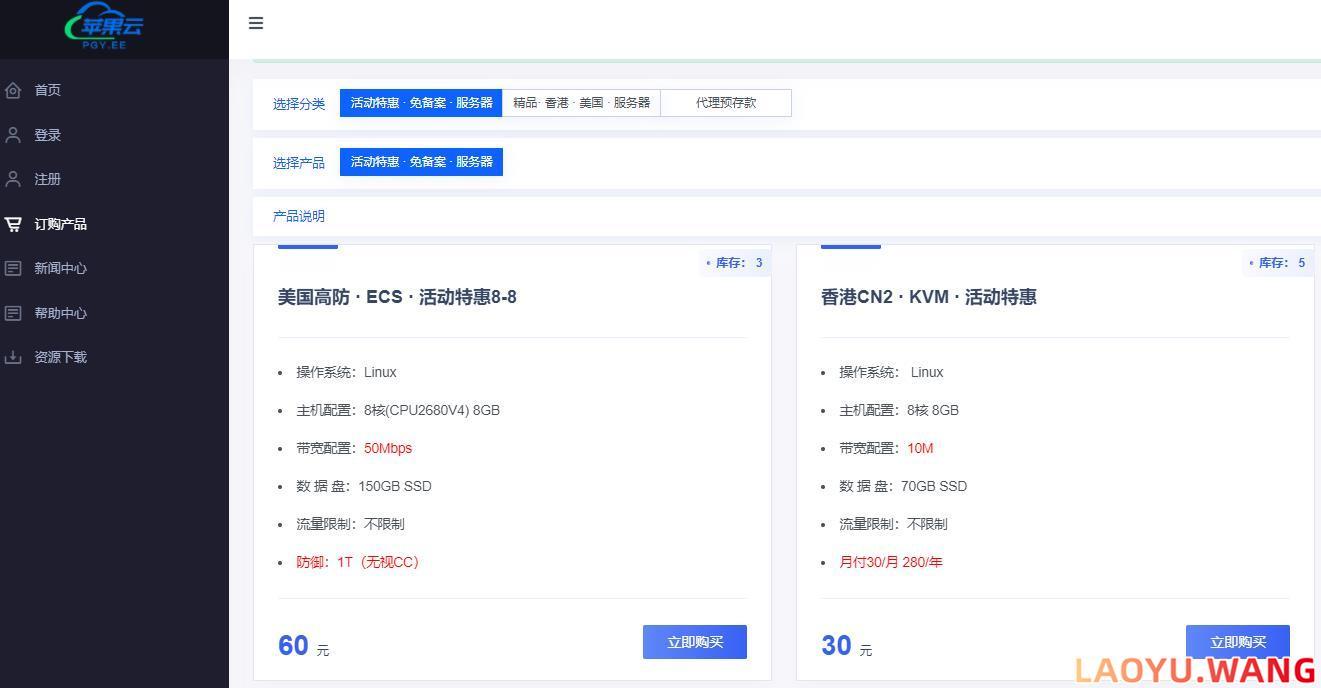
Task: Select category 活动特惠 · 免备案 · 服务器
Action: (x=421, y=103)
